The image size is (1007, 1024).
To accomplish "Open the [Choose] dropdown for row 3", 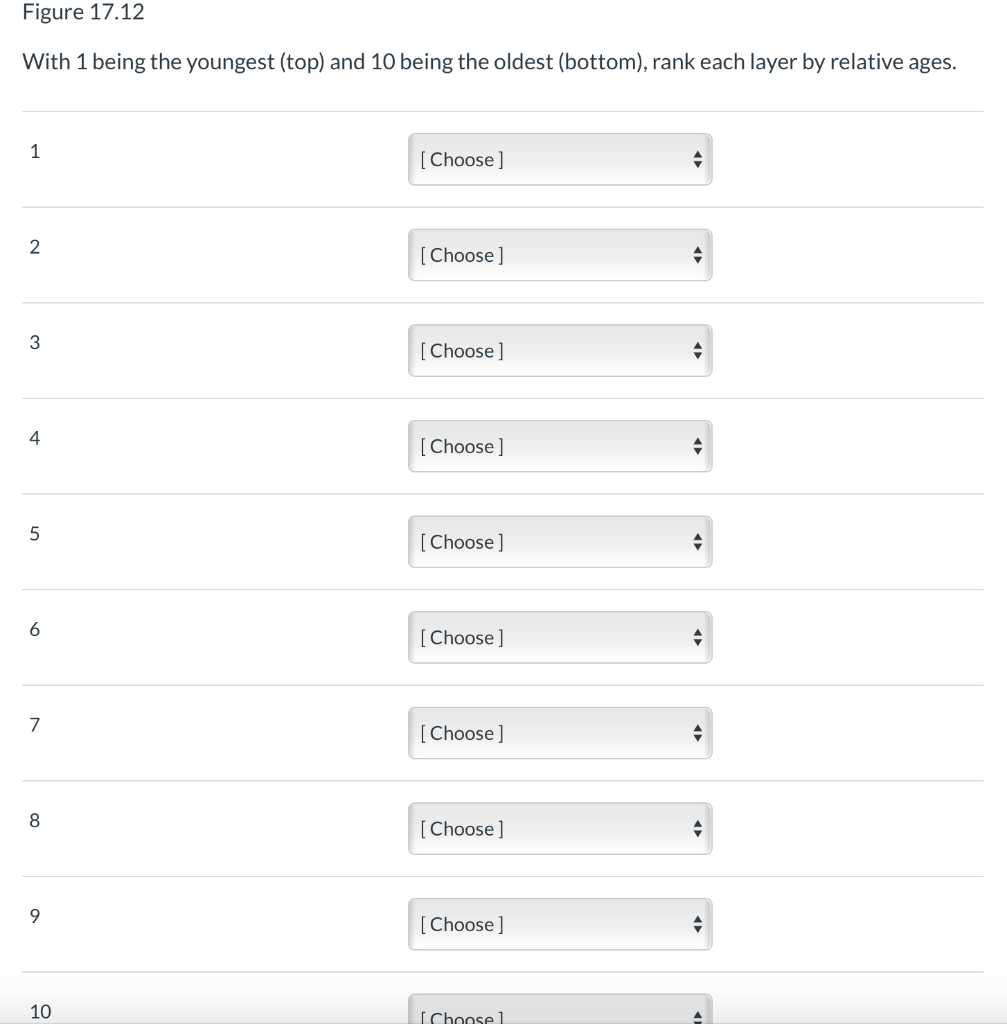I will [x=545, y=351].
